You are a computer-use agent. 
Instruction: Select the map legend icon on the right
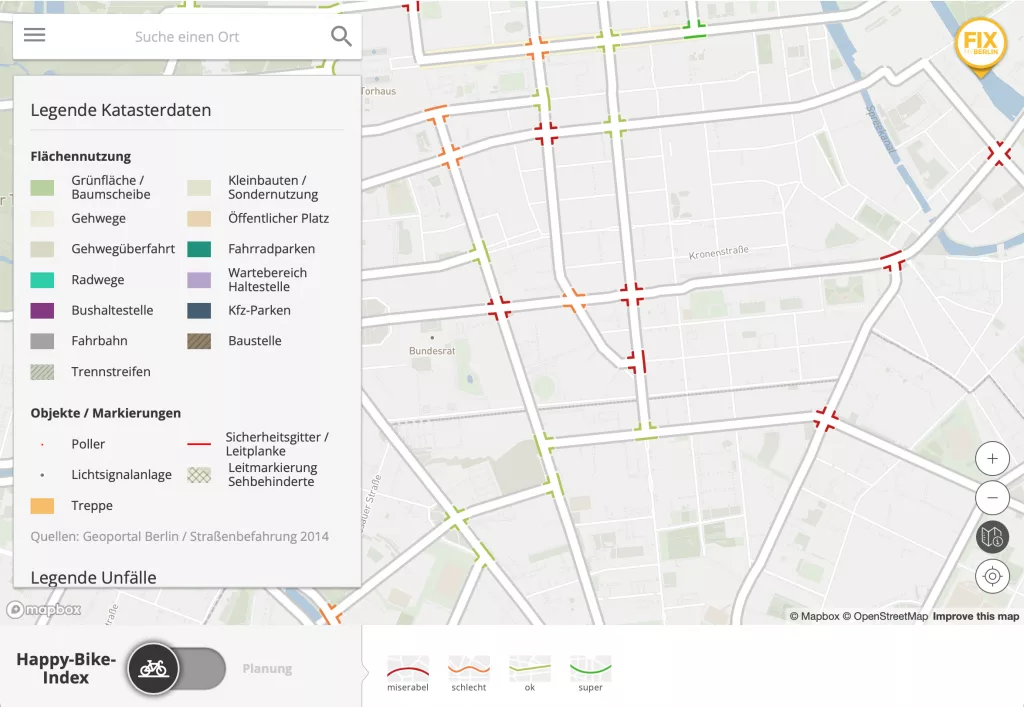(992, 537)
